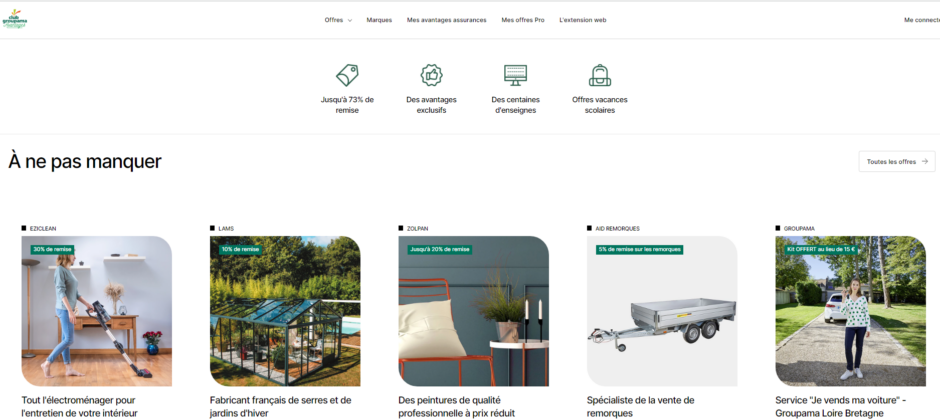Click the Me connecter link
The image size is (940, 420).
pos(922,20)
